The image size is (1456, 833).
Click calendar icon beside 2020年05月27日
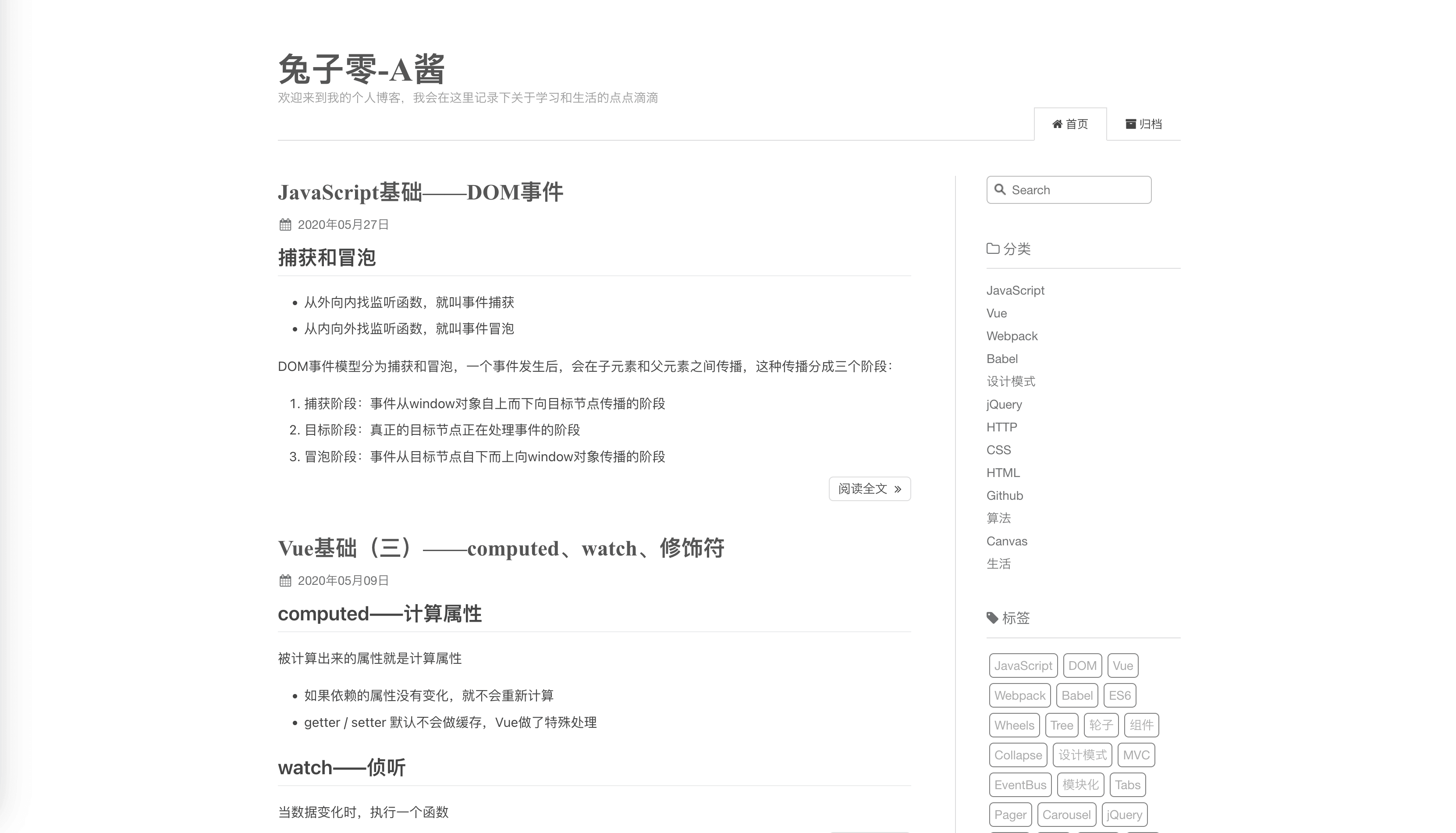[285, 225]
